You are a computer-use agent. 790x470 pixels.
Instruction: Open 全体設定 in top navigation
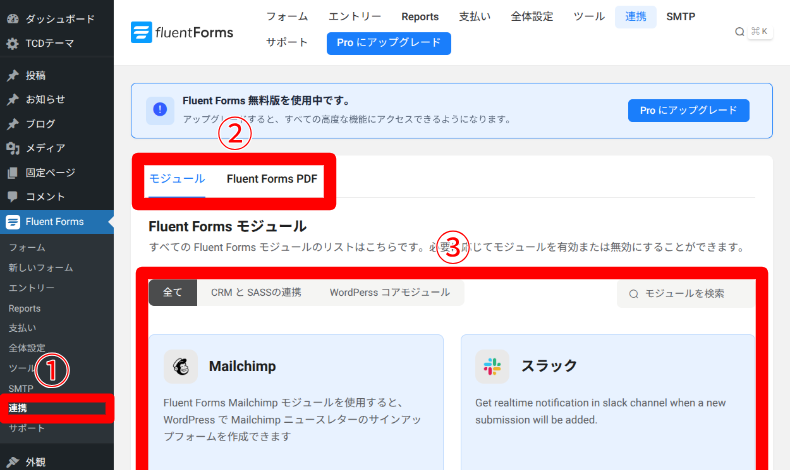pyautogui.click(x=532, y=17)
